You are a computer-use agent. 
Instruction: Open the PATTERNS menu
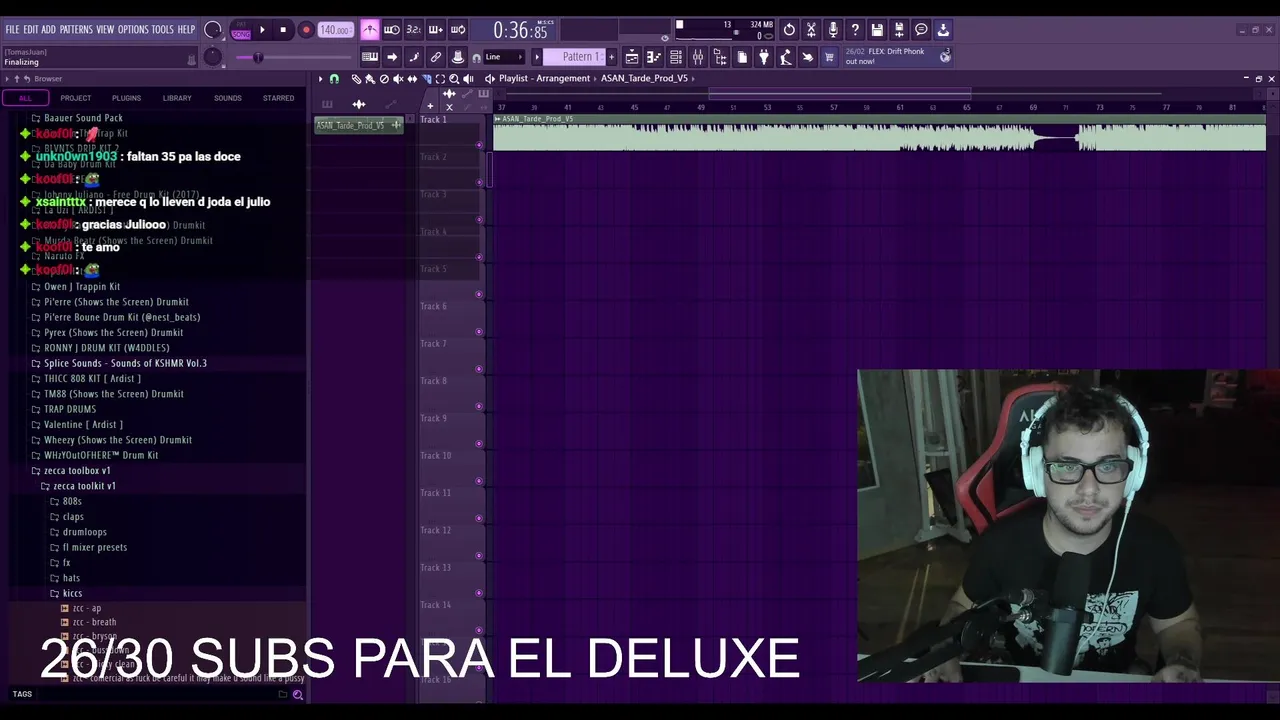click(x=76, y=30)
